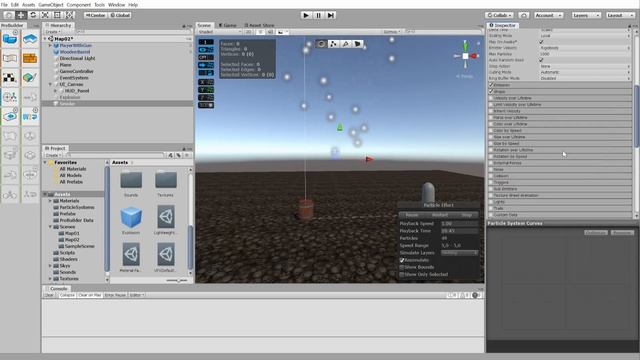
Task: Click Restart in Particle Effect panel
Action: (x=439, y=215)
